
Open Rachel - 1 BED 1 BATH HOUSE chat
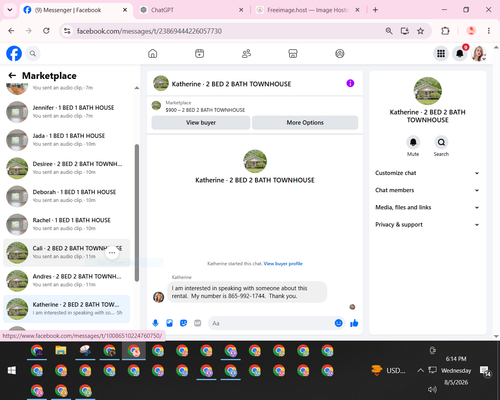(x=67, y=224)
